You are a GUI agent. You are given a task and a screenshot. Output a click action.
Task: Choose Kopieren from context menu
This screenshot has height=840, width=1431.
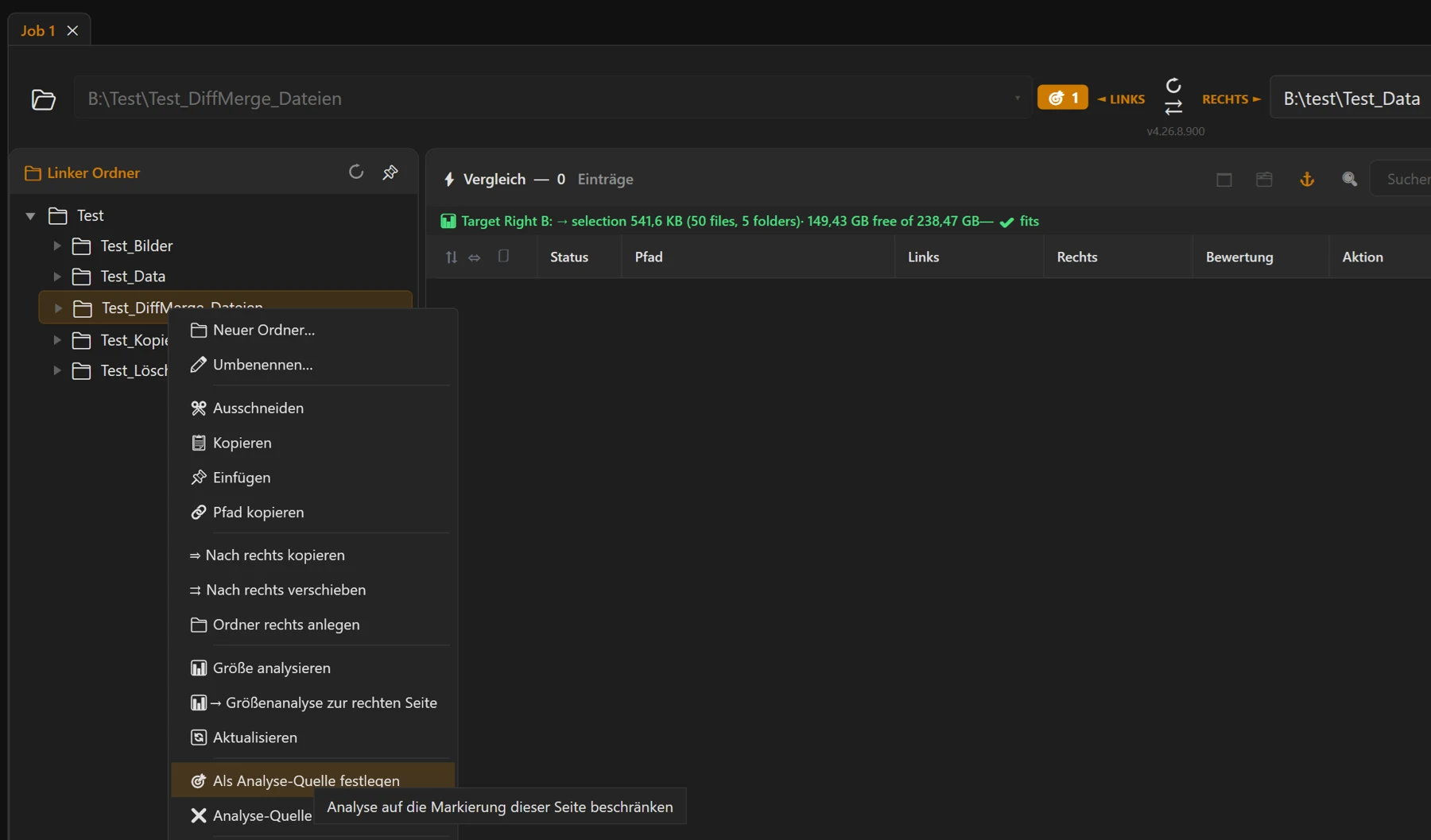coord(312,443)
